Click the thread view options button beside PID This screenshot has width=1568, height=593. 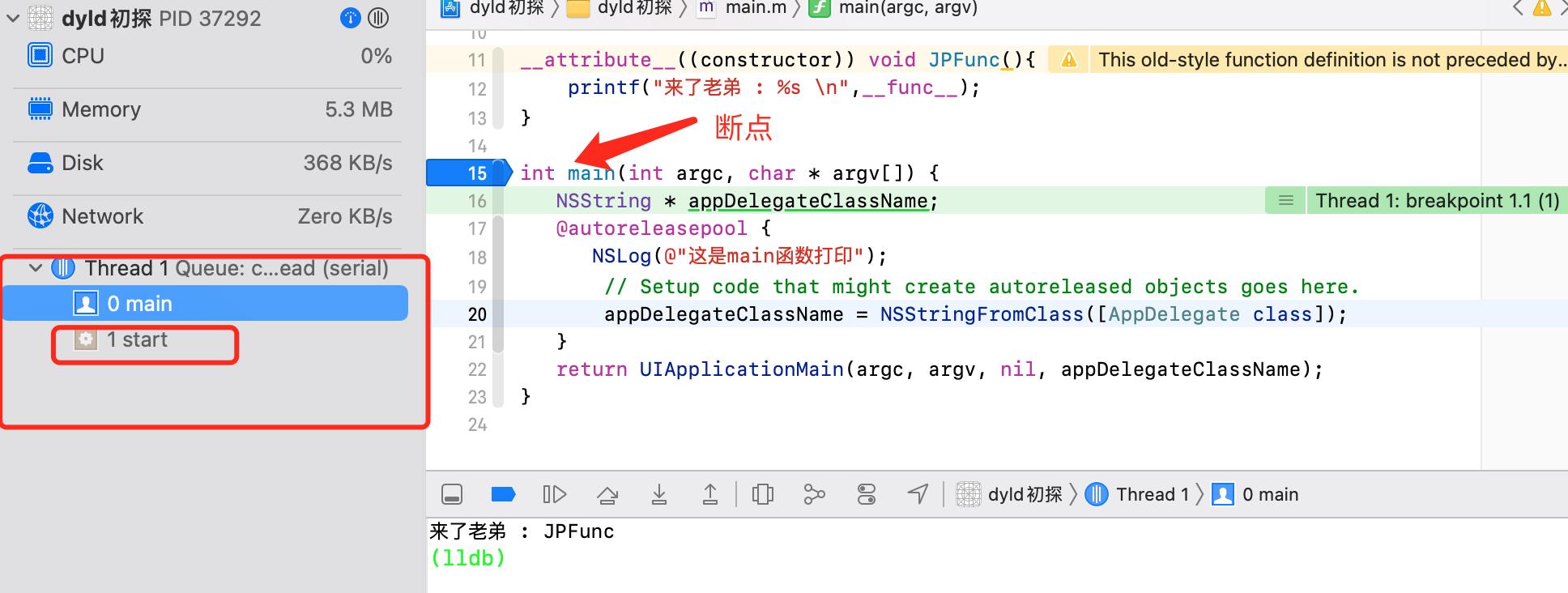tap(378, 18)
